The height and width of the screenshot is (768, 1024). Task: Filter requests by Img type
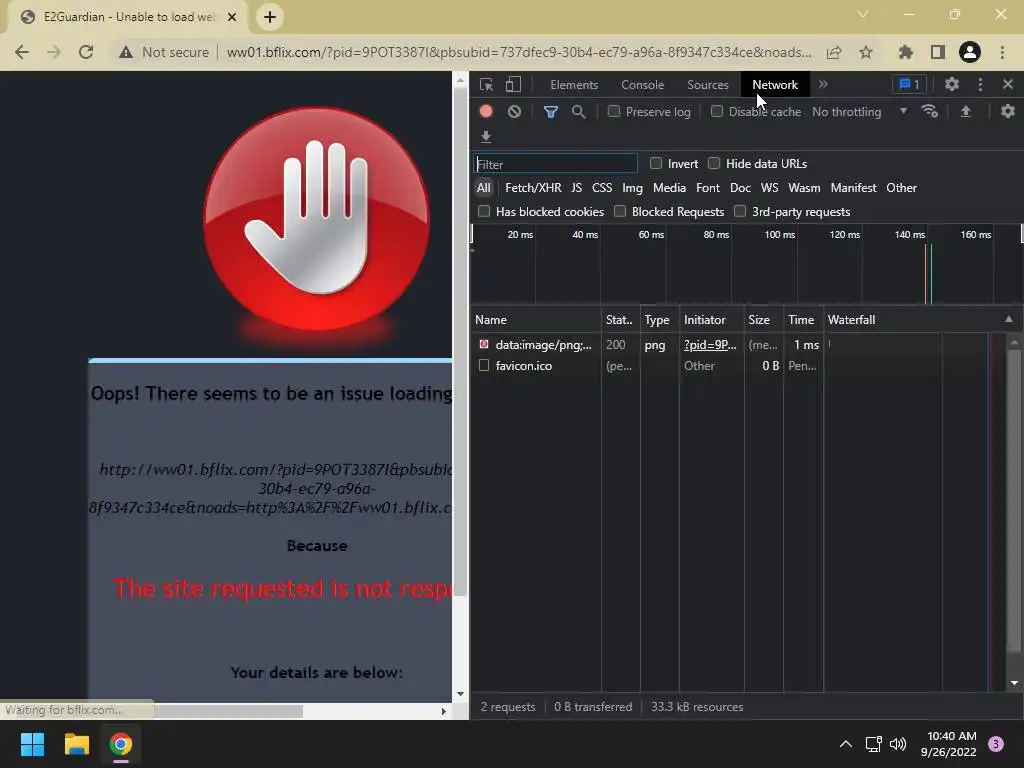pyautogui.click(x=632, y=187)
